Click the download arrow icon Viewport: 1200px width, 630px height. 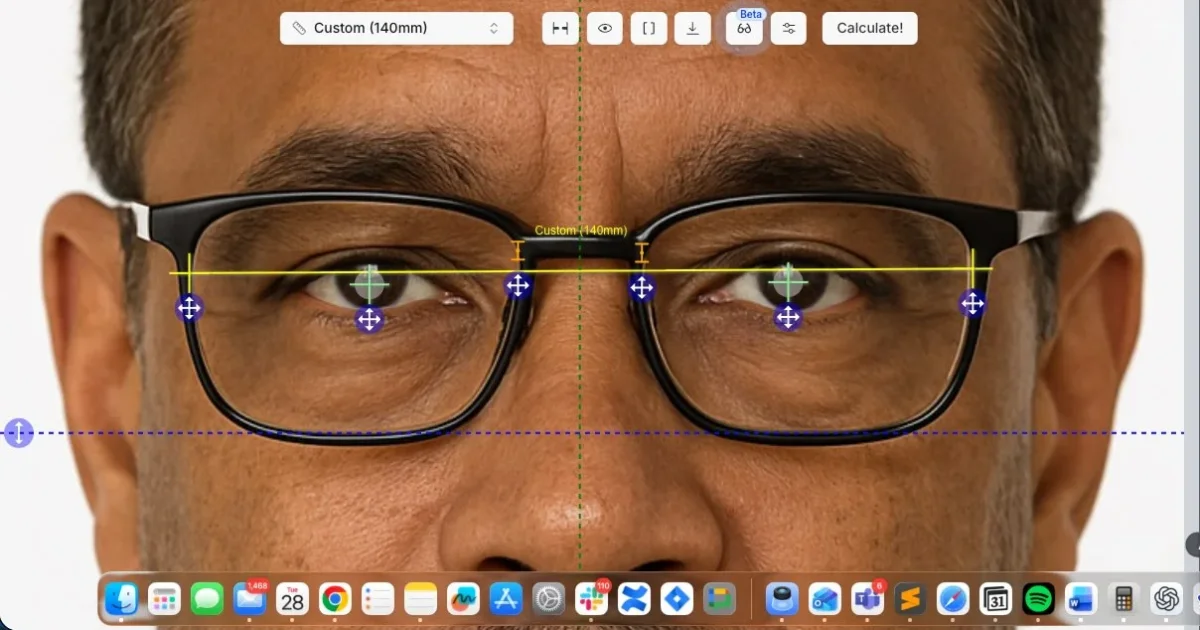point(692,28)
